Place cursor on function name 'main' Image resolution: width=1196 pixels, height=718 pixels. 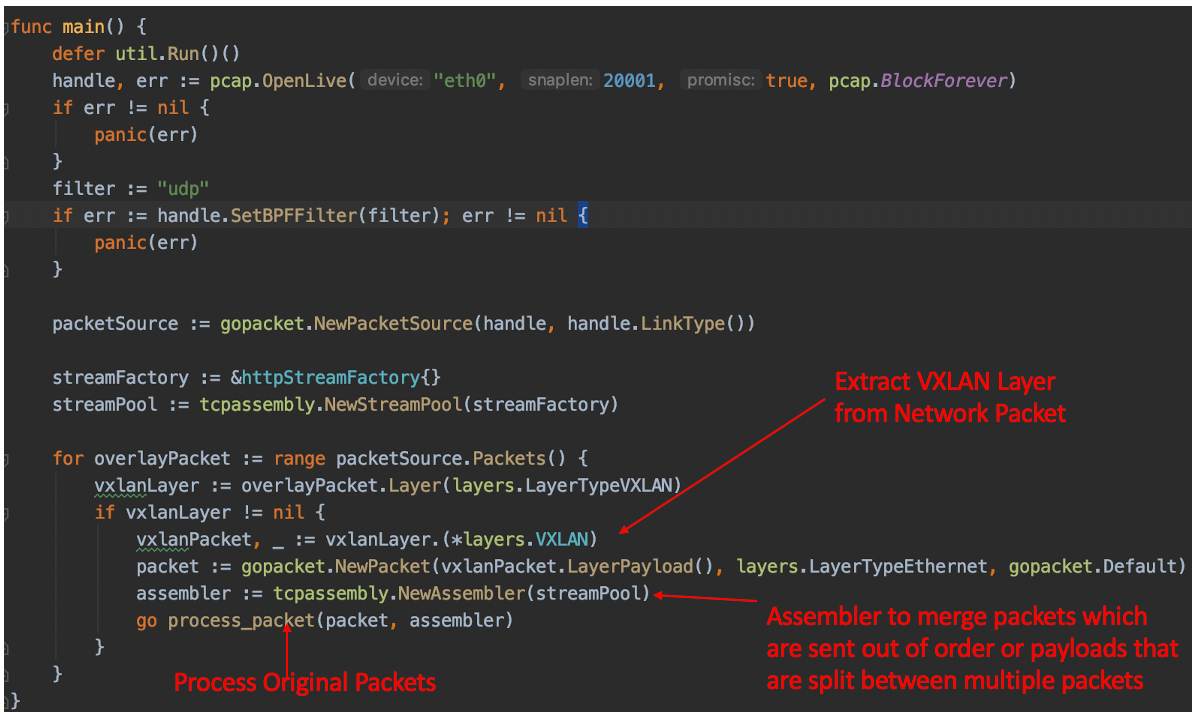coord(83,27)
